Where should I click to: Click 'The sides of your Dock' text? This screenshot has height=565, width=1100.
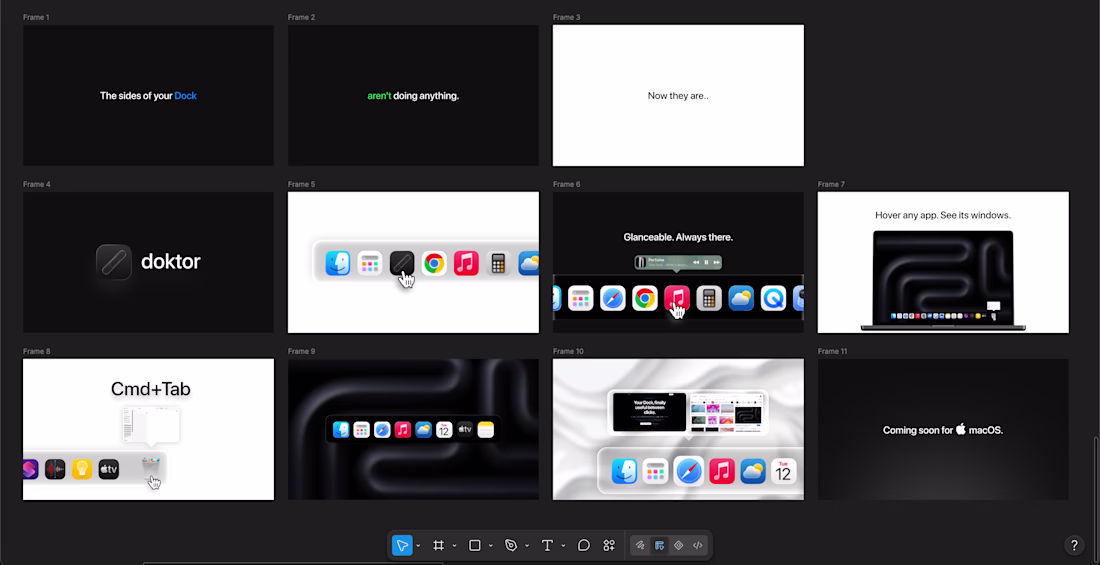point(148,95)
